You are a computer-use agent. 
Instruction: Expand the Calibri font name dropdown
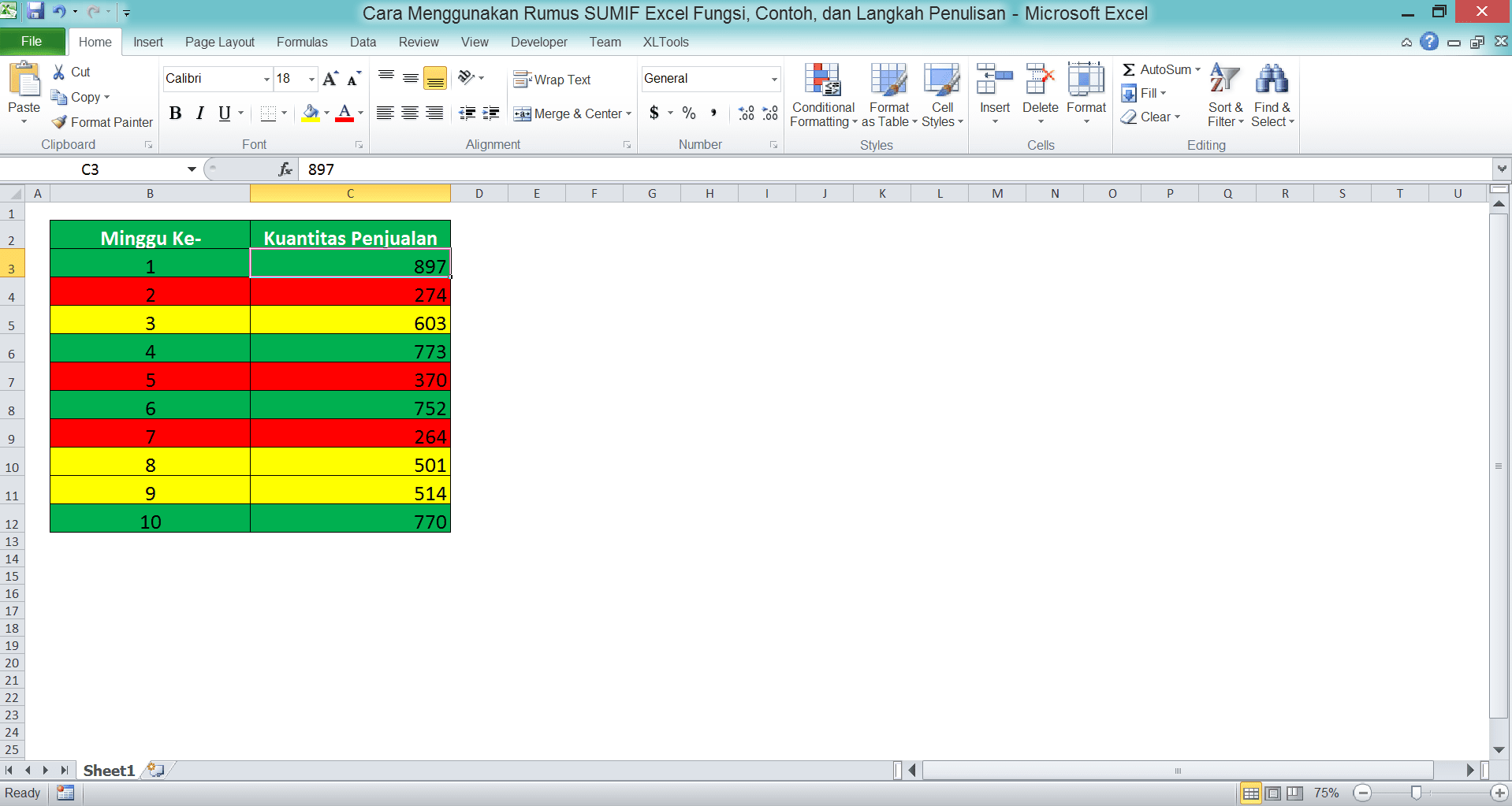(266, 79)
